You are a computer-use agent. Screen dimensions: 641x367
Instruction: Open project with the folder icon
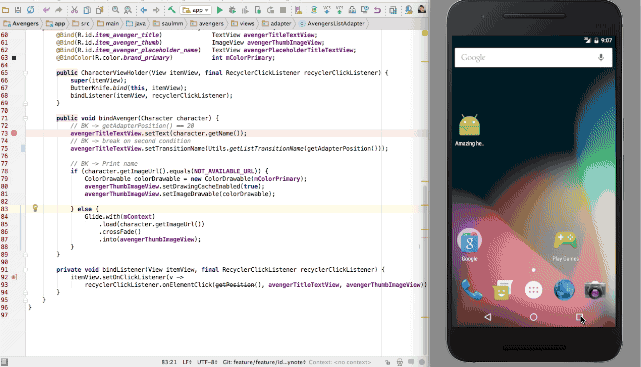click(6, 10)
